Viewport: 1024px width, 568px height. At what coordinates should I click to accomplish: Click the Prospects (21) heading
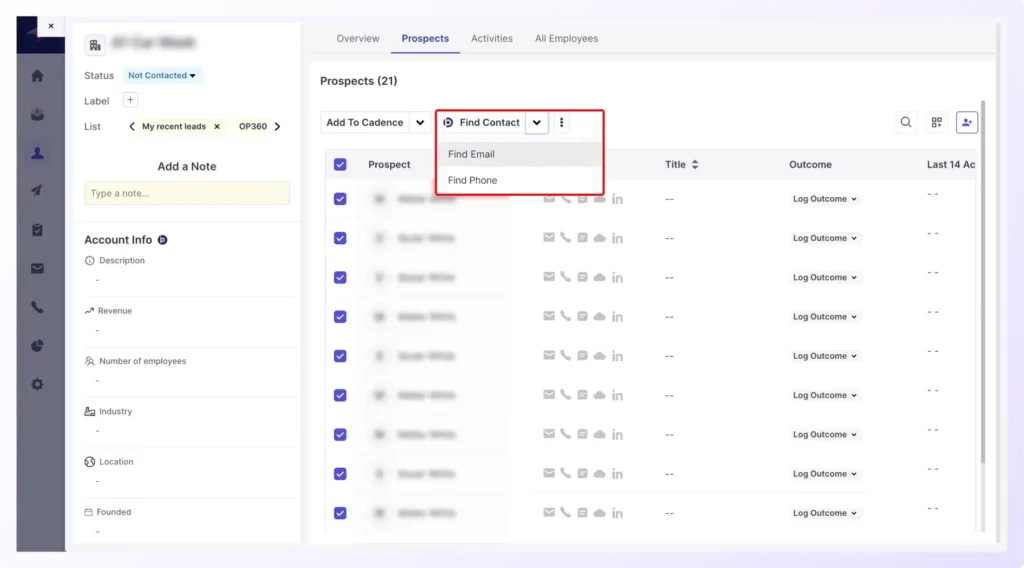click(x=359, y=81)
